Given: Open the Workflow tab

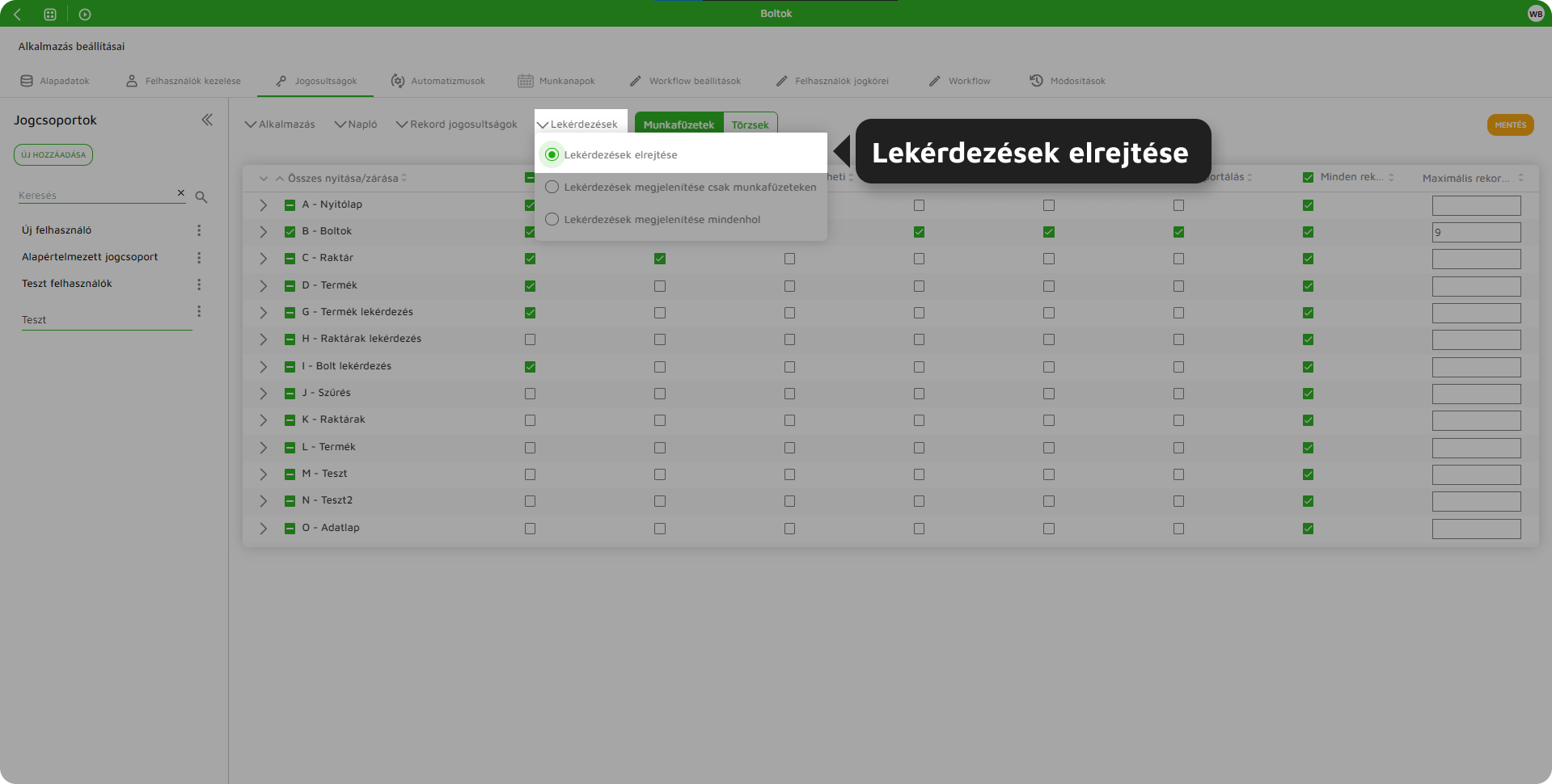Looking at the screenshot, I should [959, 81].
